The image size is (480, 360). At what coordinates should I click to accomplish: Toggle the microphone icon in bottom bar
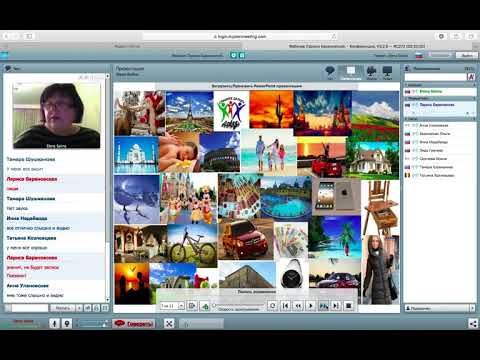coord(54,323)
